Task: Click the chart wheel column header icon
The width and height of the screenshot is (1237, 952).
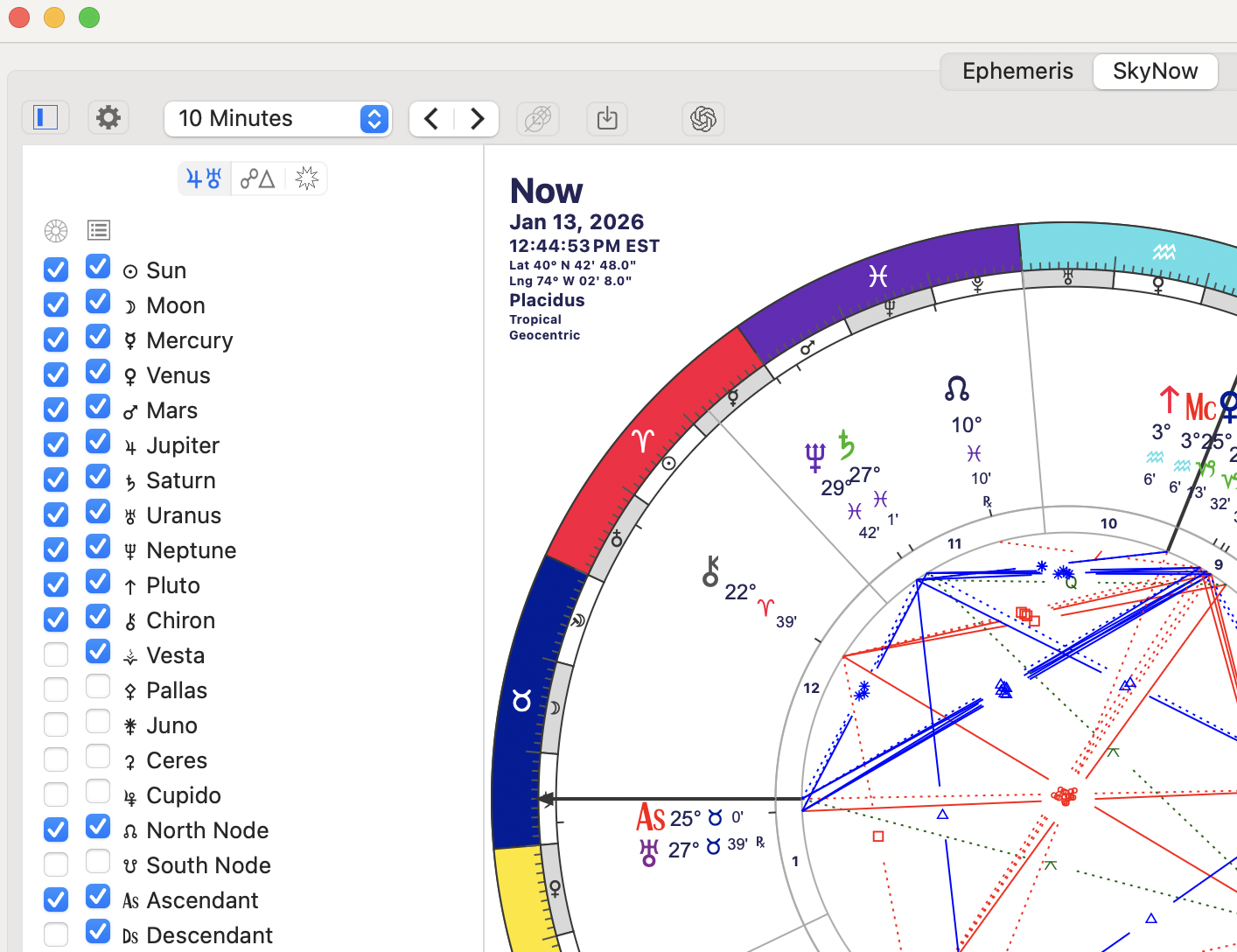Action: [56, 231]
